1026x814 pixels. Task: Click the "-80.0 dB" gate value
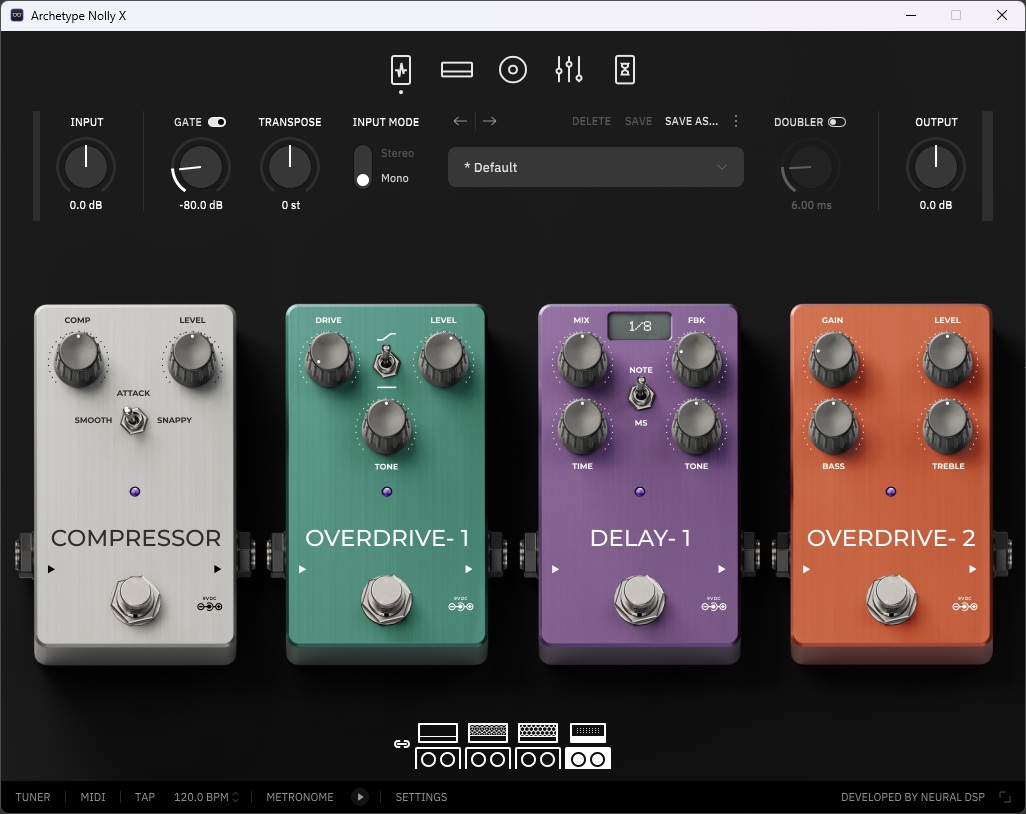click(201, 205)
